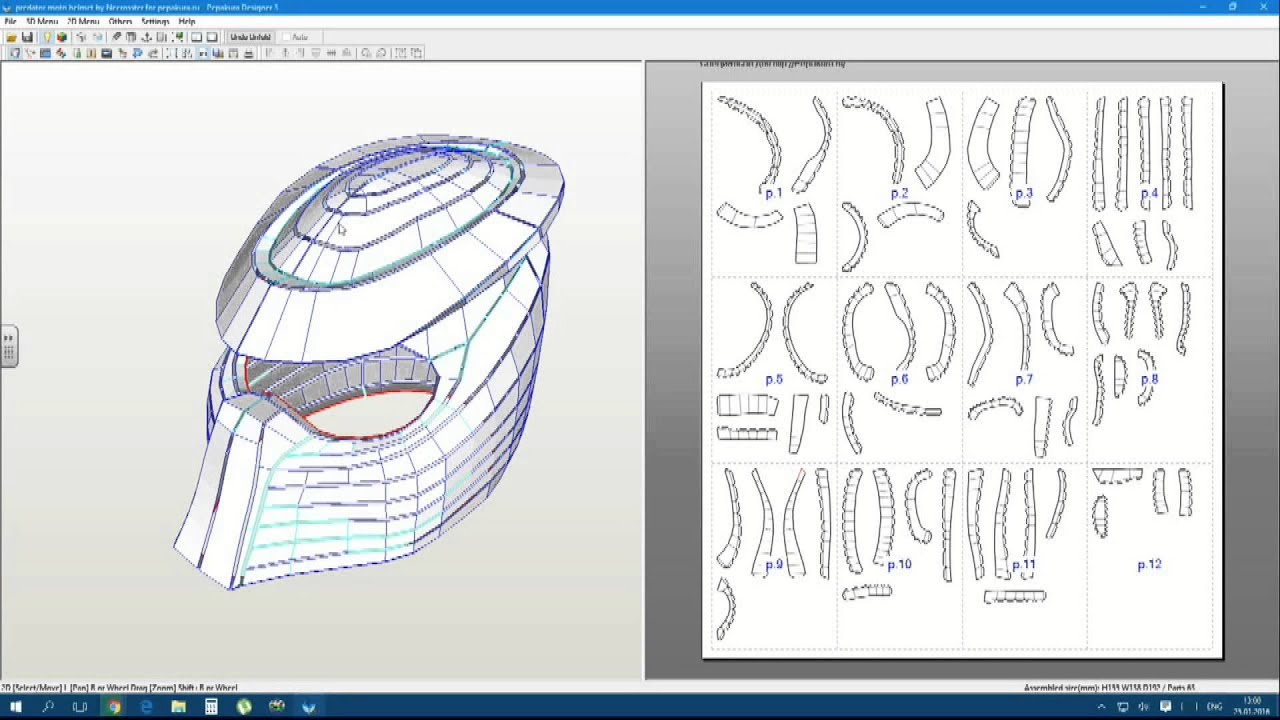
Task: Open the 2D Menu
Action: pos(83,21)
